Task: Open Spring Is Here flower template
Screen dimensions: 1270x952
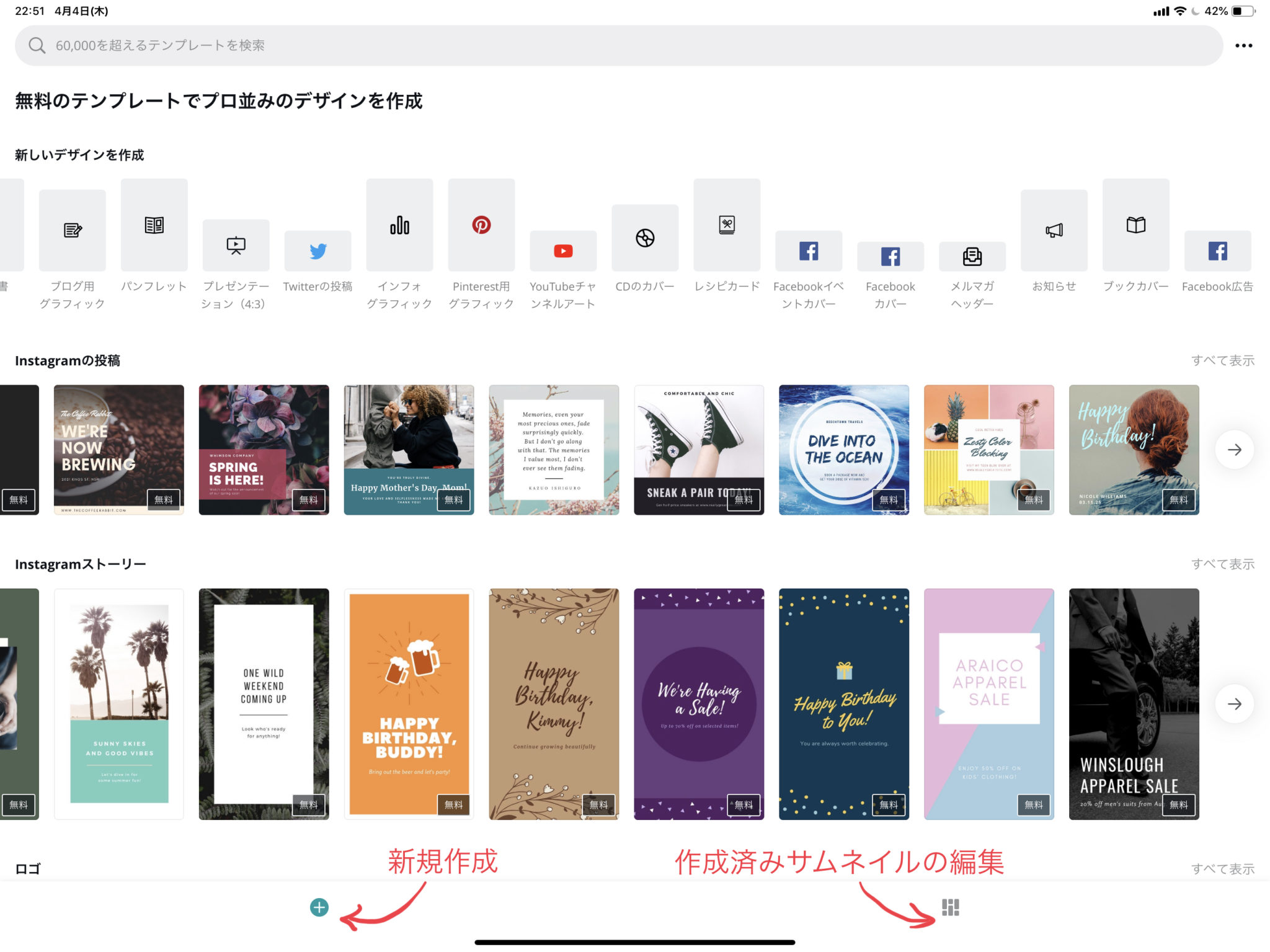Action: tap(264, 450)
